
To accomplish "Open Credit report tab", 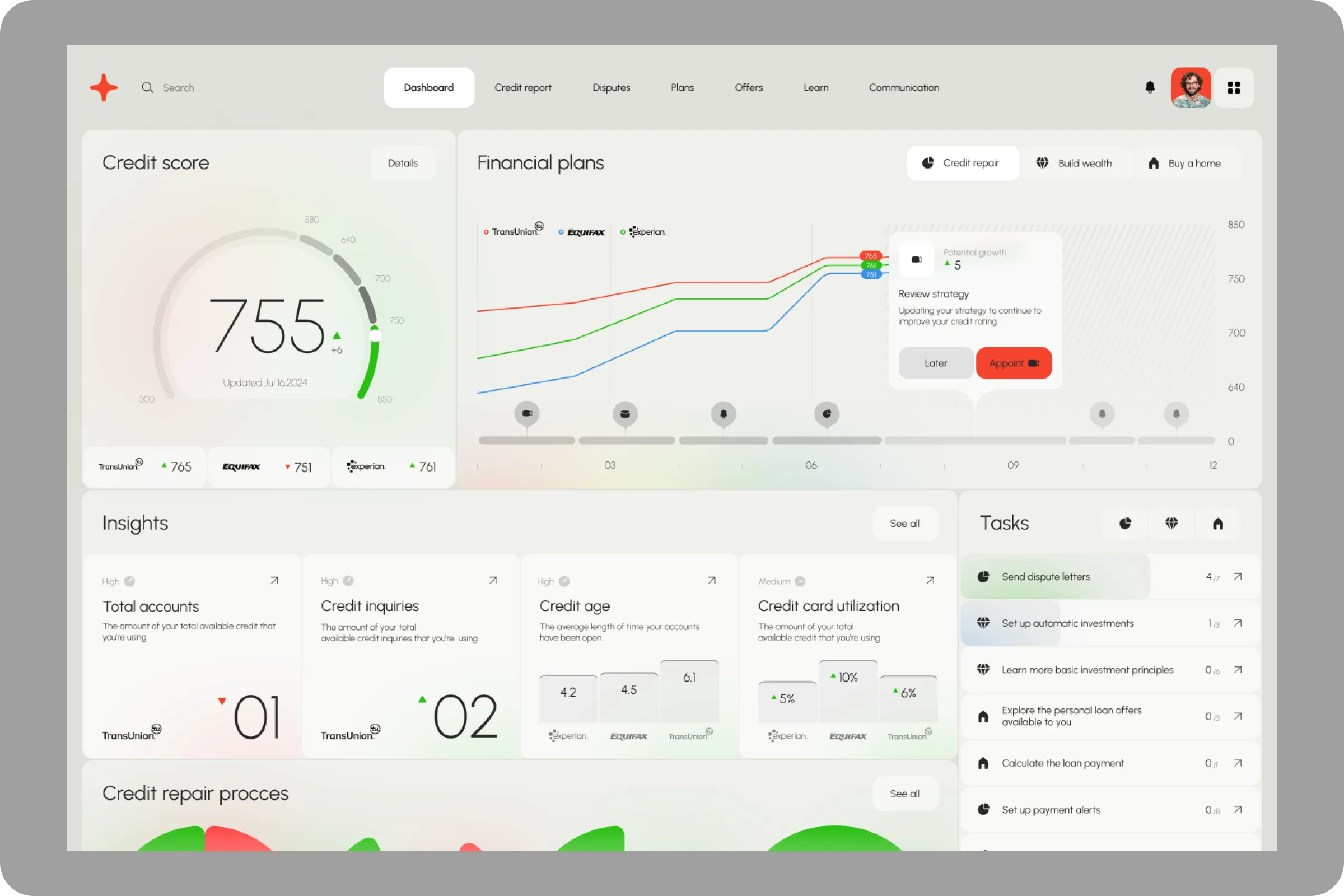I will click(x=523, y=87).
